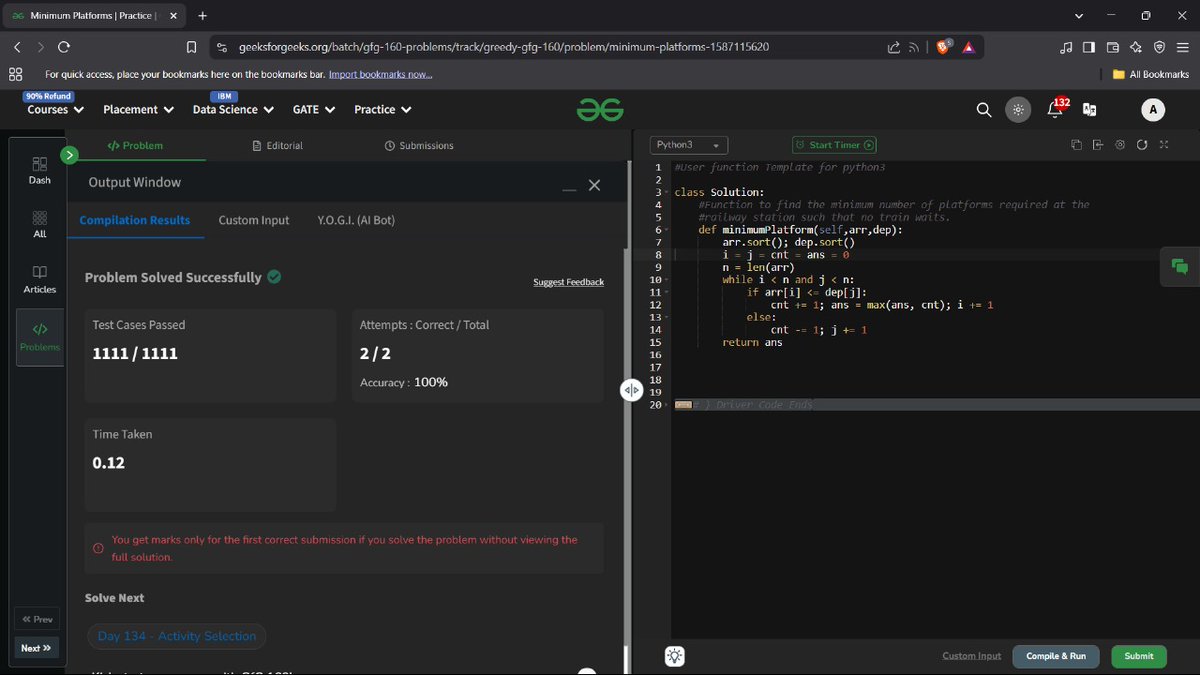Open the language translate icon
This screenshot has height=675, width=1200.
click(1090, 110)
